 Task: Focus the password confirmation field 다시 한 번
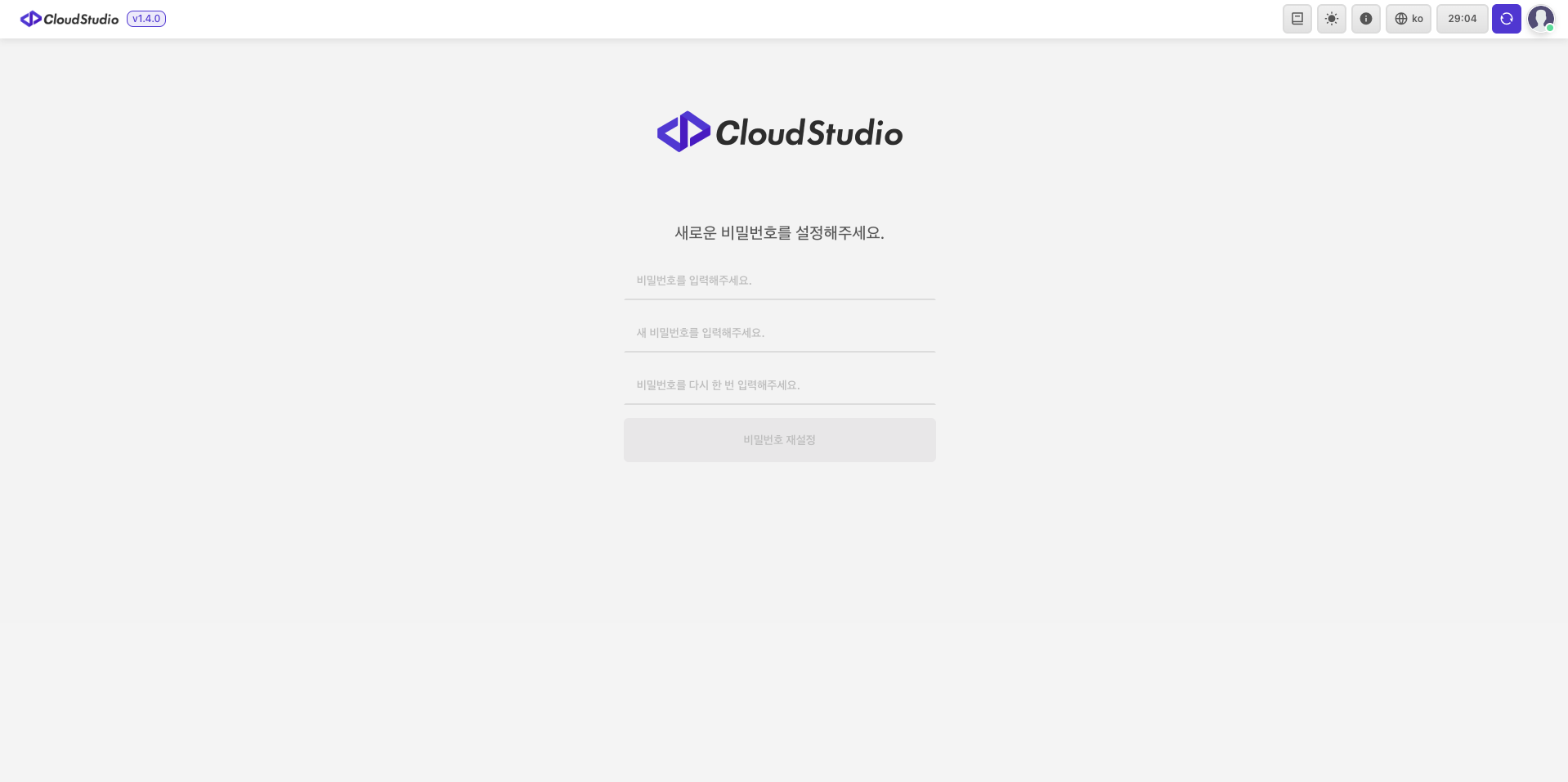click(780, 385)
